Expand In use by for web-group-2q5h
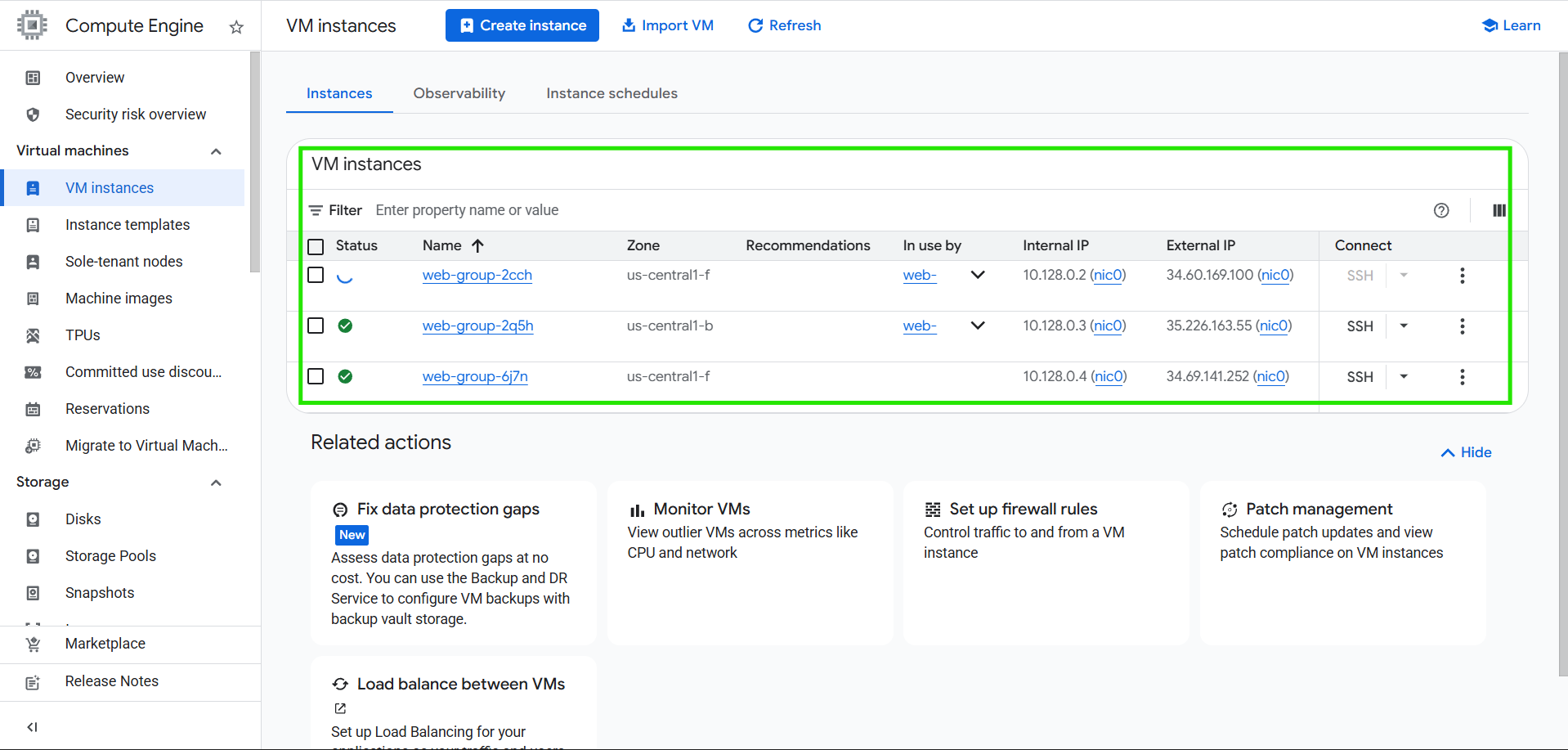The width and height of the screenshot is (1568, 750). (x=978, y=326)
